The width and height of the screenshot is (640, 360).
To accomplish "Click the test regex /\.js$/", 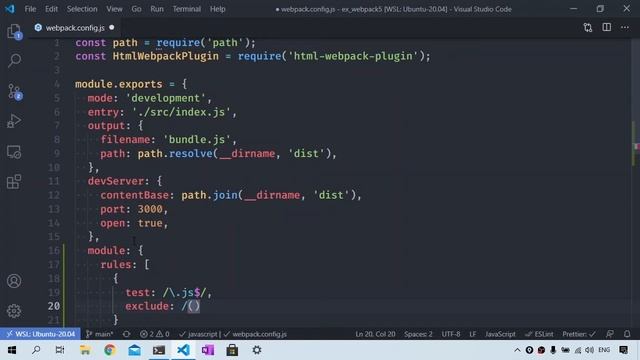I will (x=184, y=292).
